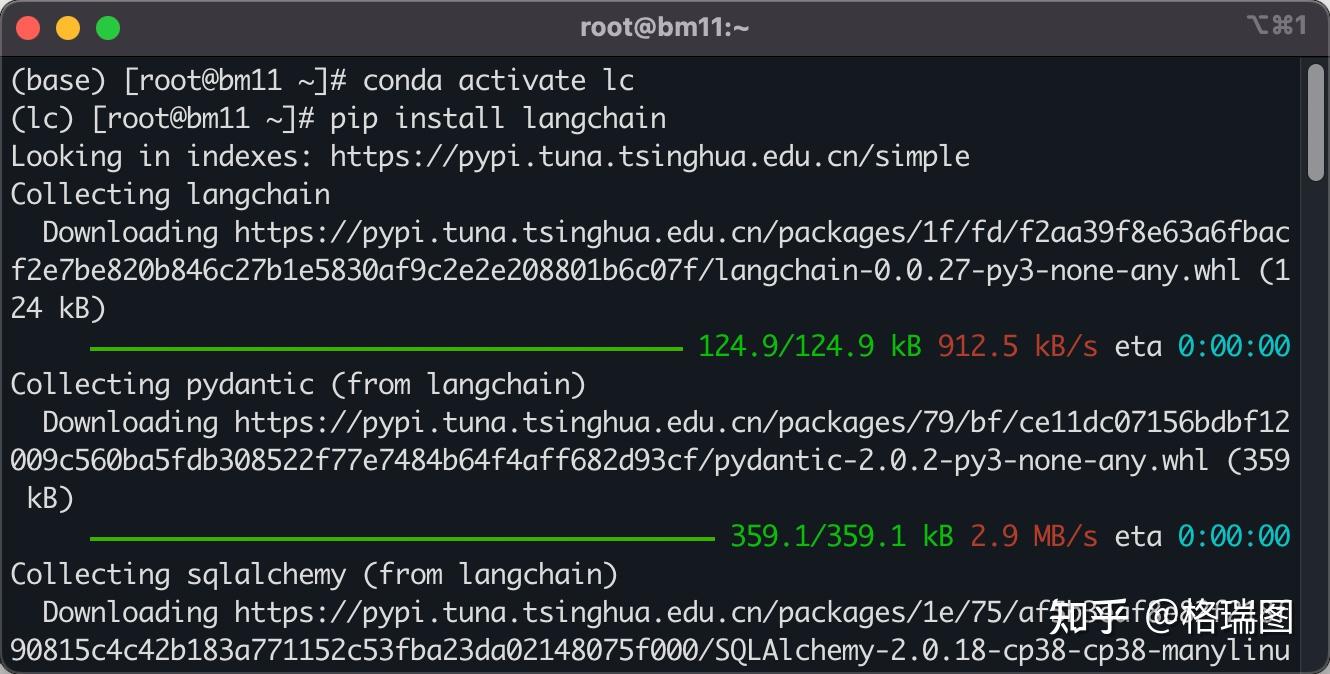
Task: Click the green fullscreen traffic light button
Action: [108, 27]
